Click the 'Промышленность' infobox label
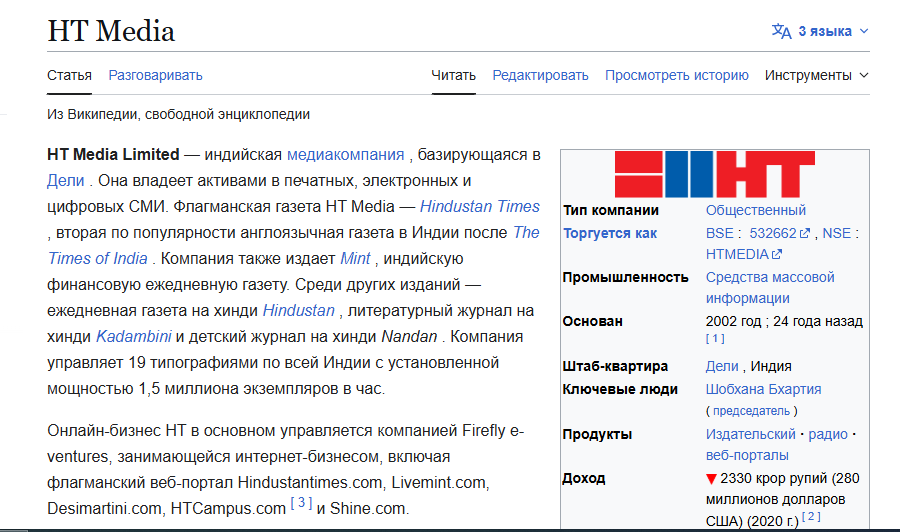900x532 pixels. 626,277
